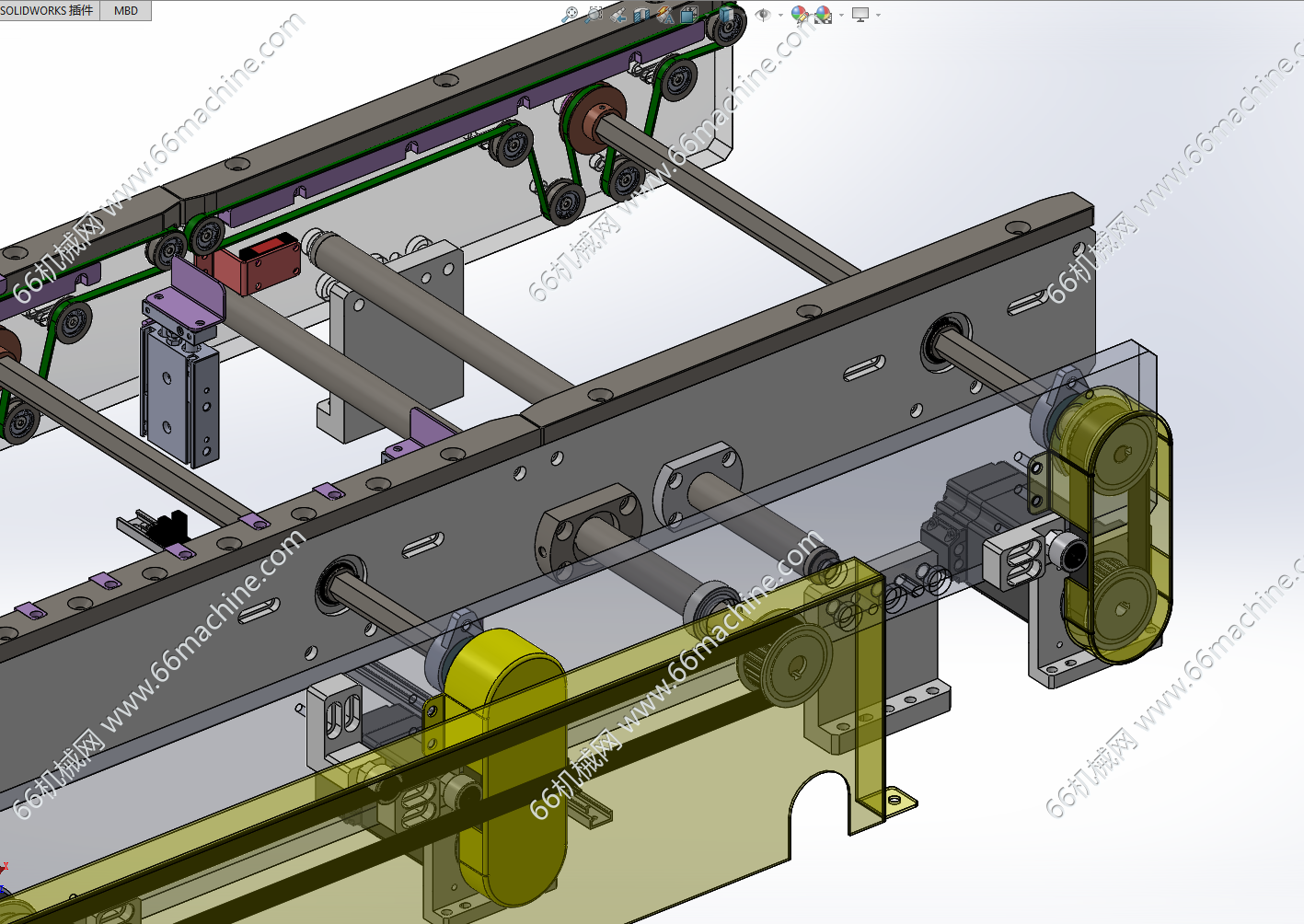Expand the Hide/Show Items dropdown arrow
Screen dimensions: 1304x924
pos(780,15)
